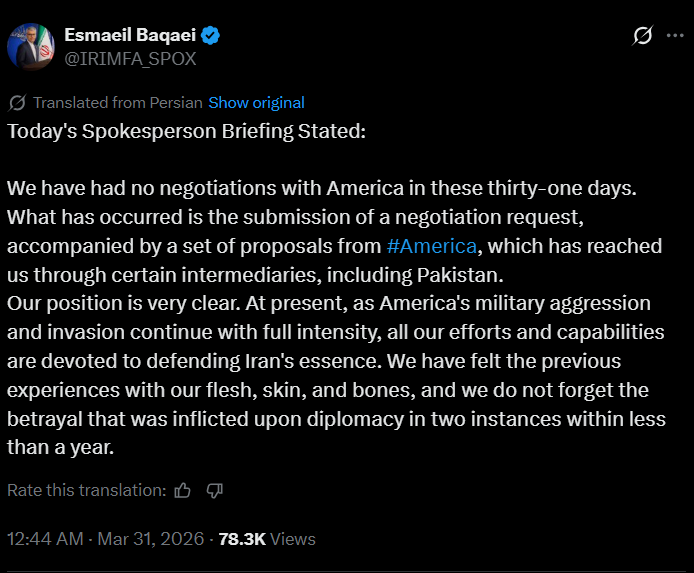This screenshot has height=573, width=694.
Task: Click 'Today's Spokesperson Briefing Stated:' heading line
Action: pyautogui.click(x=187, y=131)
